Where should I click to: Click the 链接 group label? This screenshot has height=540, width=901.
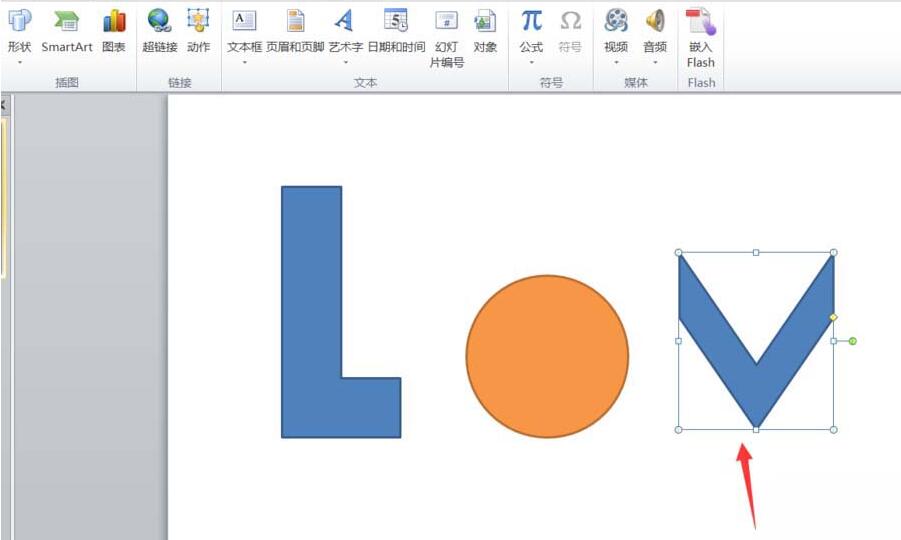179,83
